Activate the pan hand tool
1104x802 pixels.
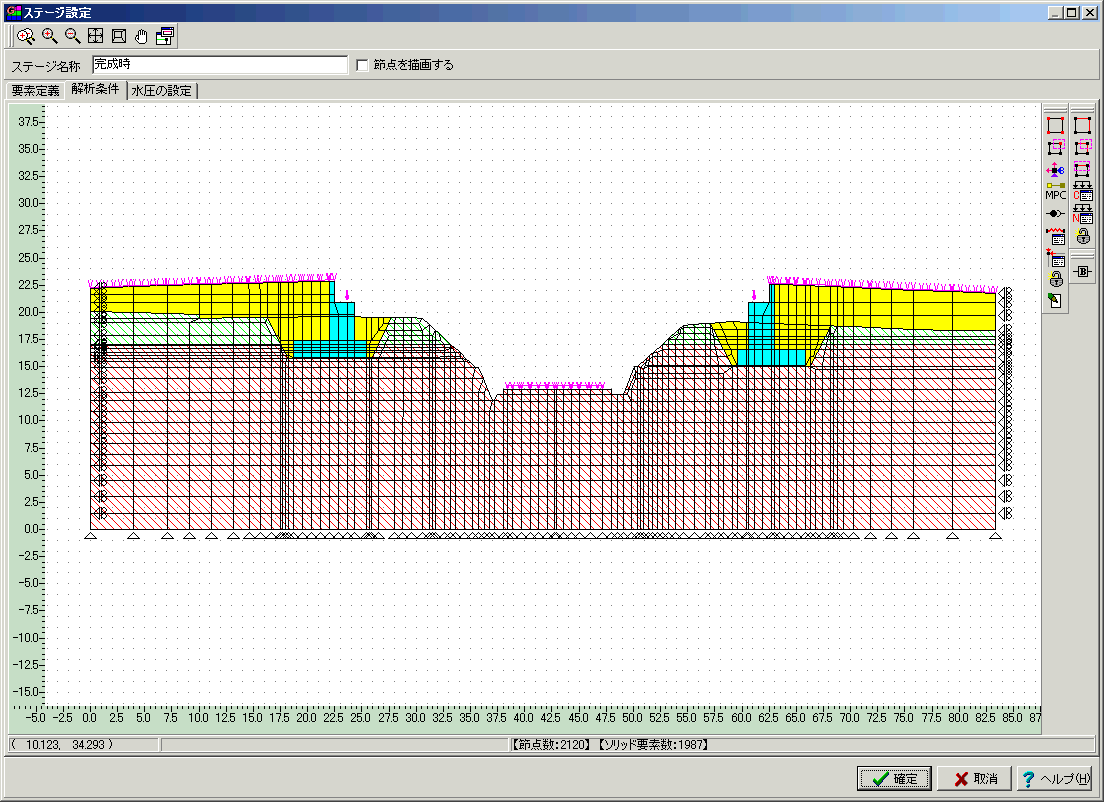[x=142, y=37]
